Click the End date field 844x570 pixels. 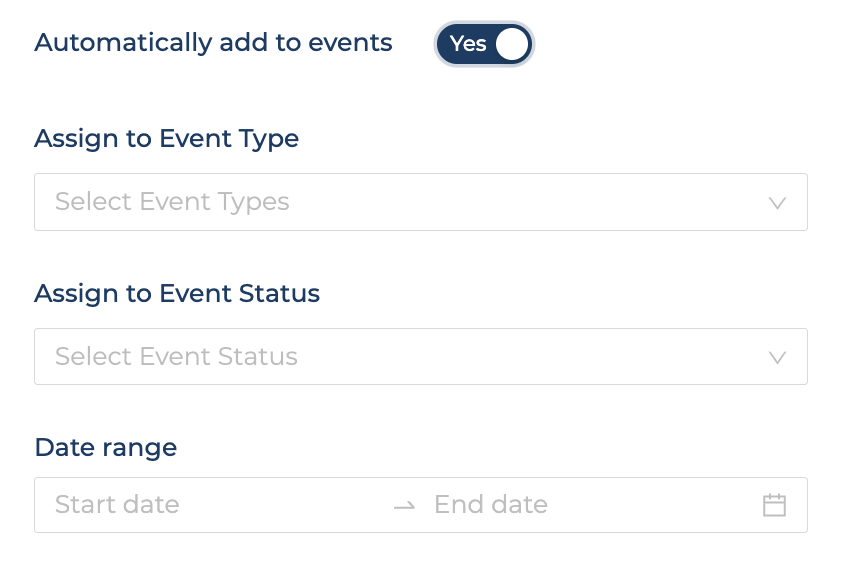click(x=592, y=505)
